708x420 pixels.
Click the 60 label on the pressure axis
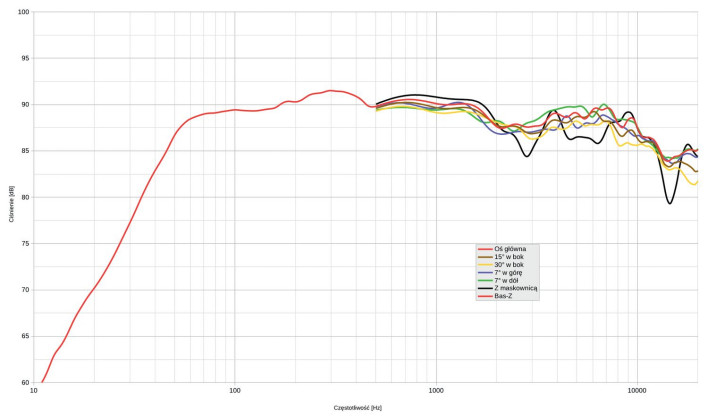click(26, 382)
